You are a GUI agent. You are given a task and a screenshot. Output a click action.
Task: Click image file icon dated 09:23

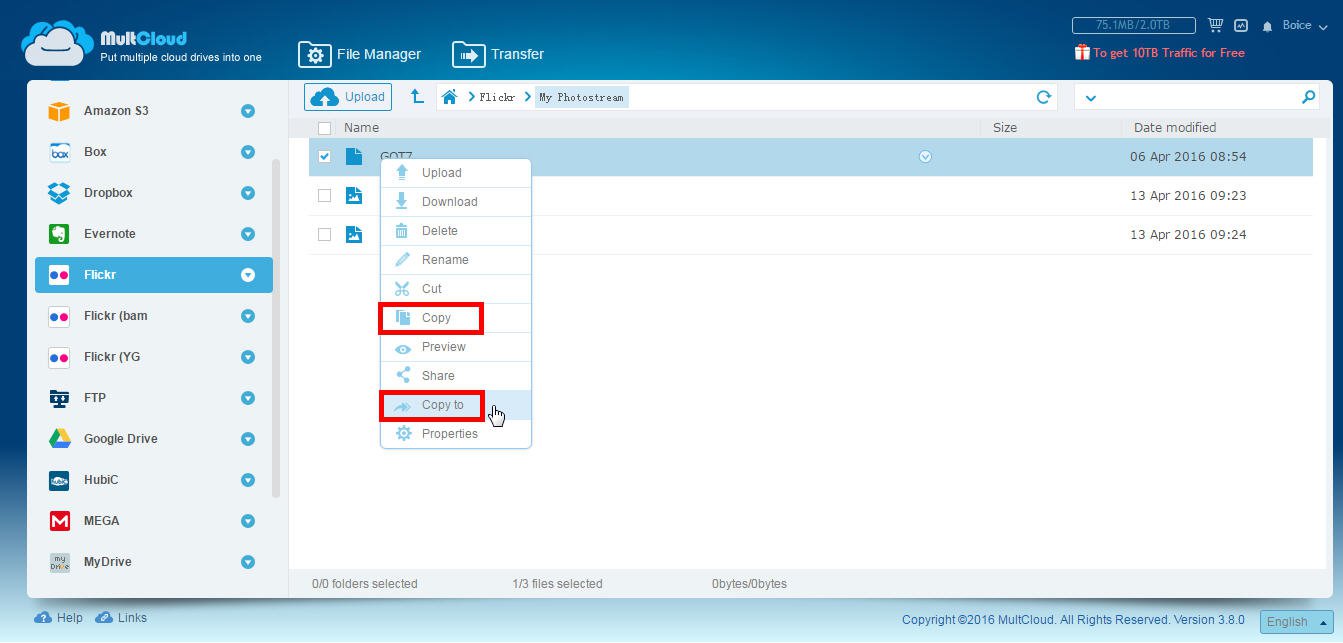(x=354, y=195)
